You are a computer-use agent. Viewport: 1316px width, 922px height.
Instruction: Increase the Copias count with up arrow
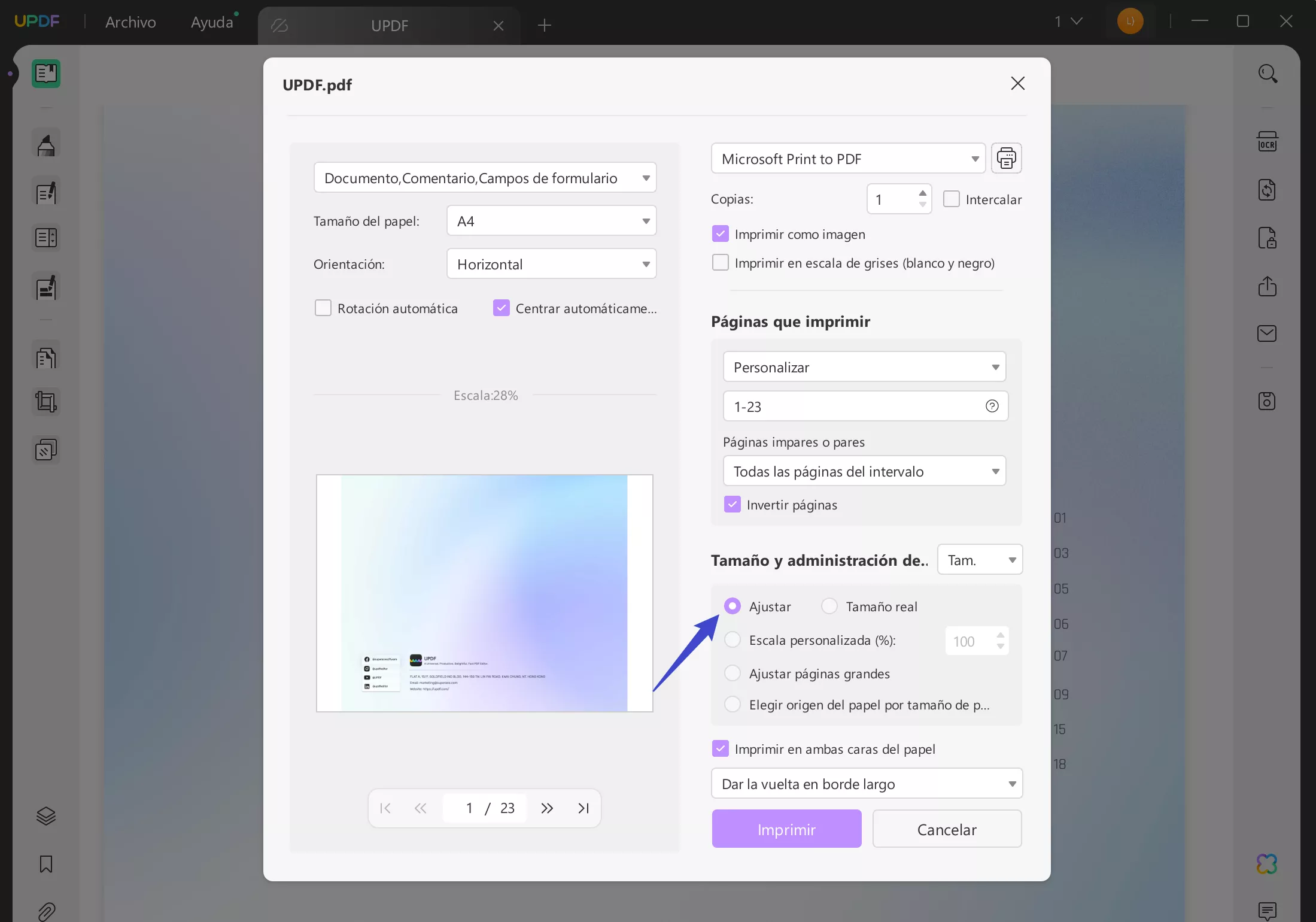(923, 193)
